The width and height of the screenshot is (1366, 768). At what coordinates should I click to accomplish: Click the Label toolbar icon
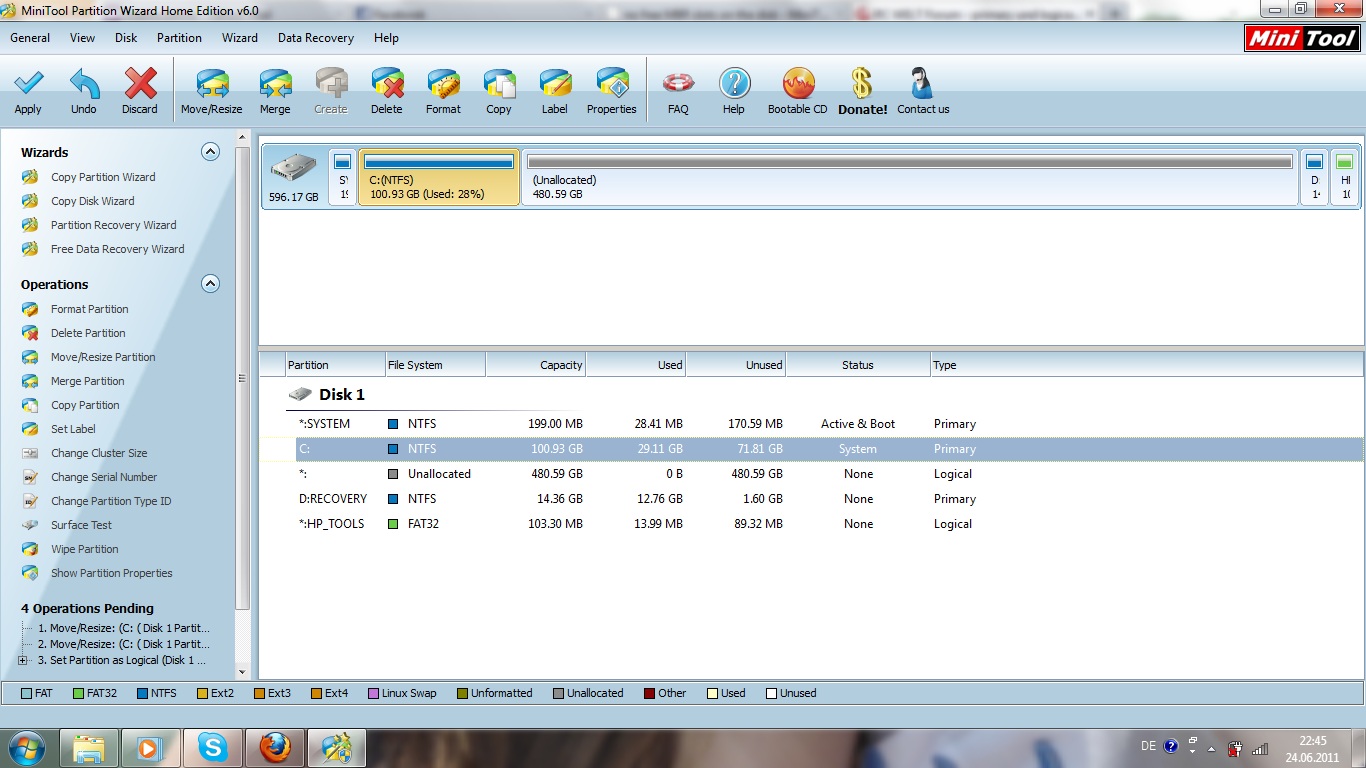(x=555, y=83)
